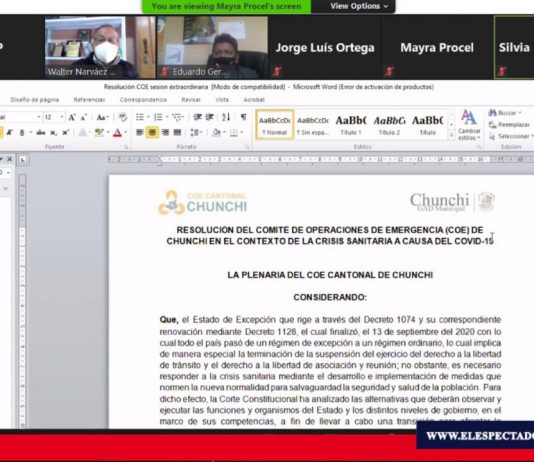Apply strikethrough formatting

41,133
